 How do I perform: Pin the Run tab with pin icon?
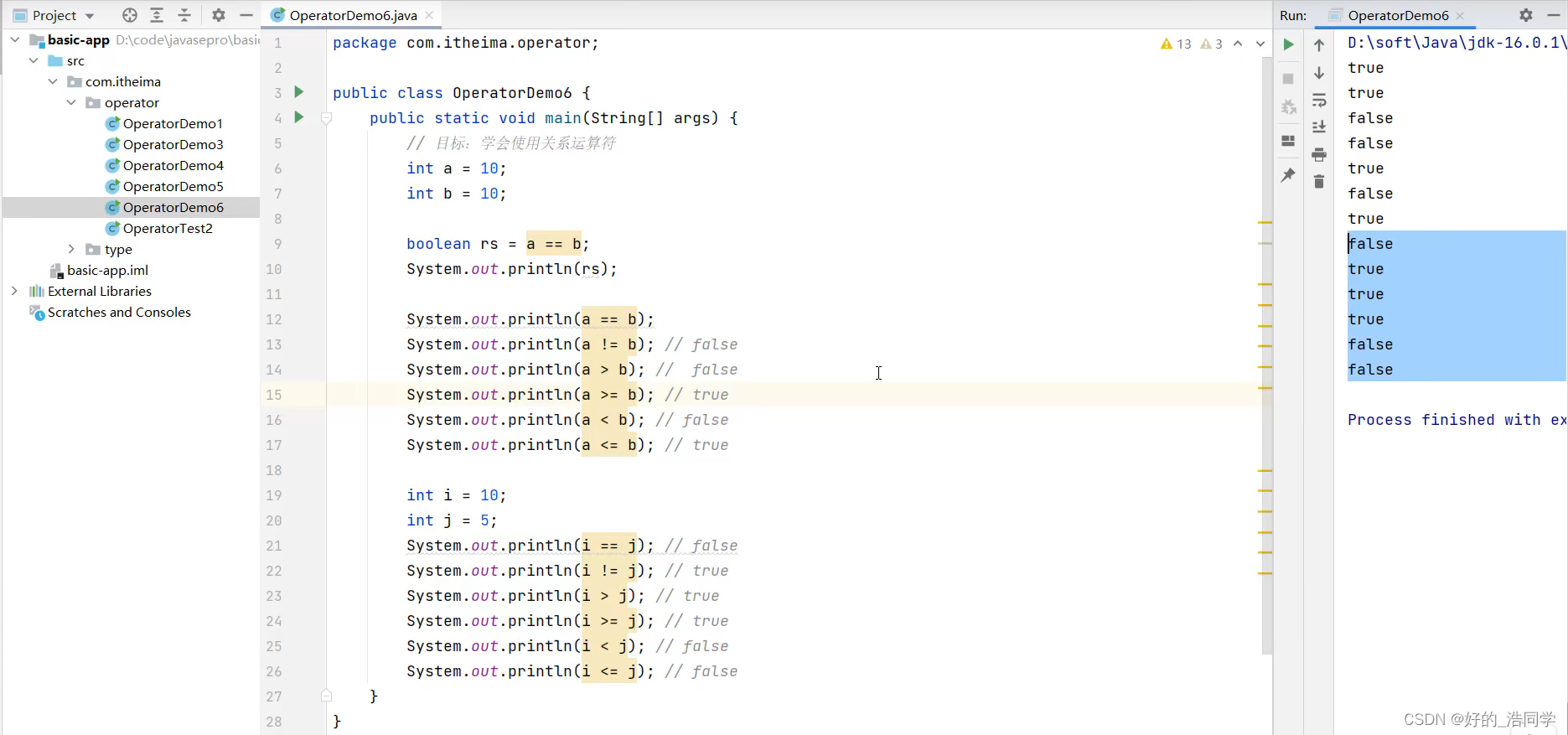point(1288,175)
